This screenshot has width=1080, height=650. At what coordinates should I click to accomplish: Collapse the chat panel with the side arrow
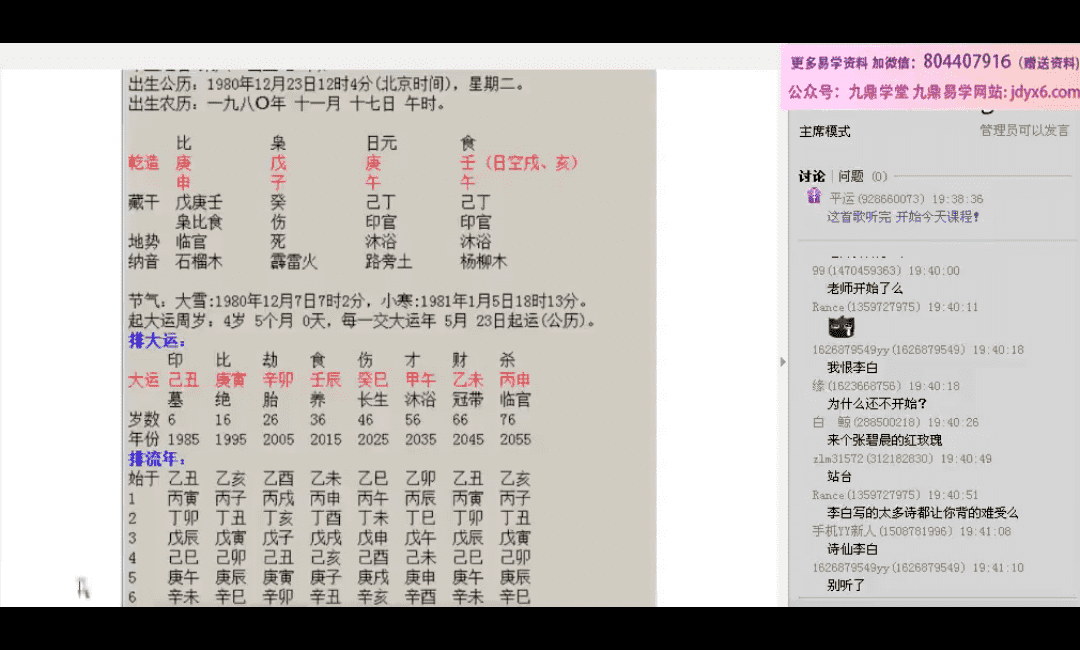point(783,361)
